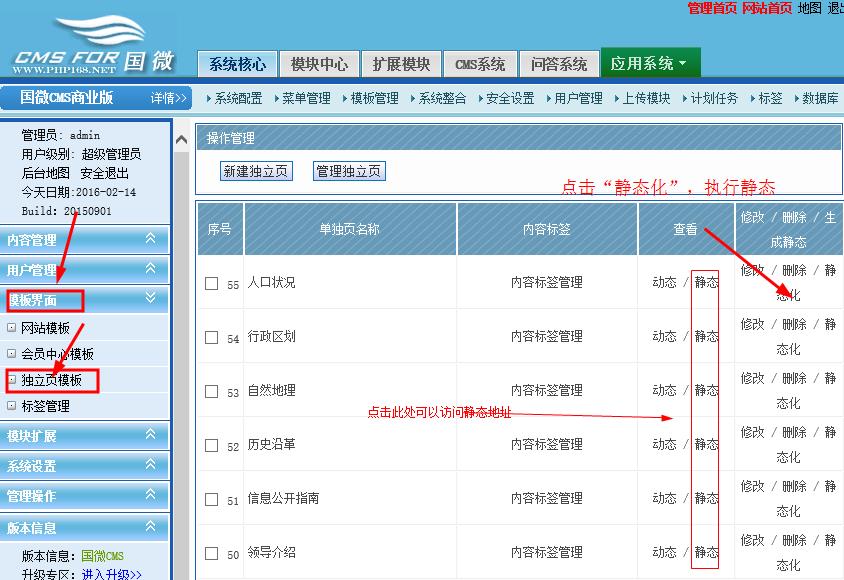This screenshot has width=844, height=580.
Task: Expand the 系统设置 sidebar section
Action: (x=85, y=466)
